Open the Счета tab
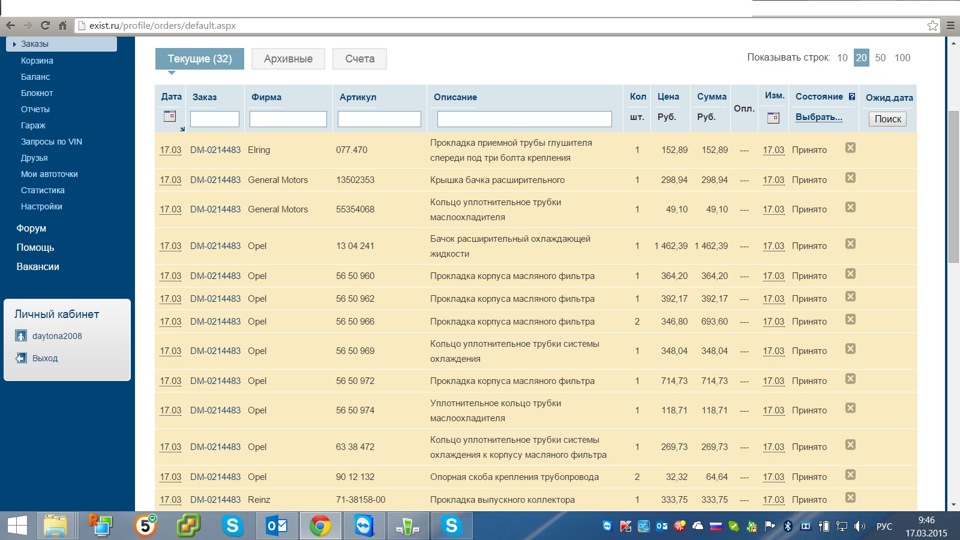960x540 pixels. pyautogui.click(x=359, y=59)
